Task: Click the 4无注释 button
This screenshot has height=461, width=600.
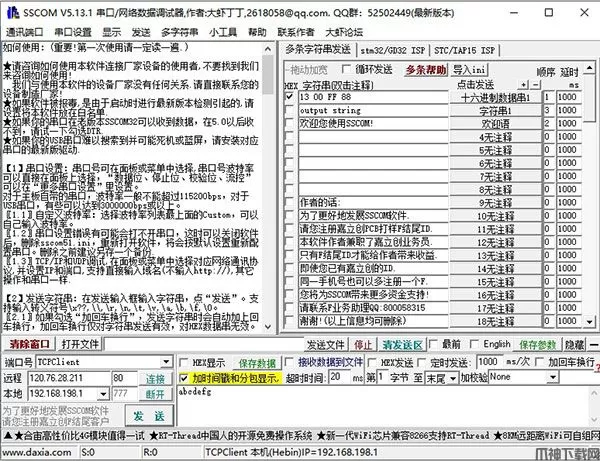Action: pos(496,137)
